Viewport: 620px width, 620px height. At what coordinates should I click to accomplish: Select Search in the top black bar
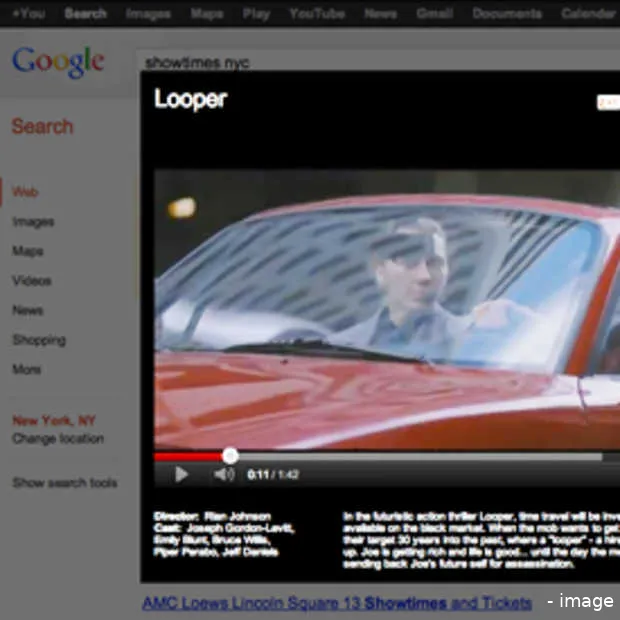click(85, 13)
